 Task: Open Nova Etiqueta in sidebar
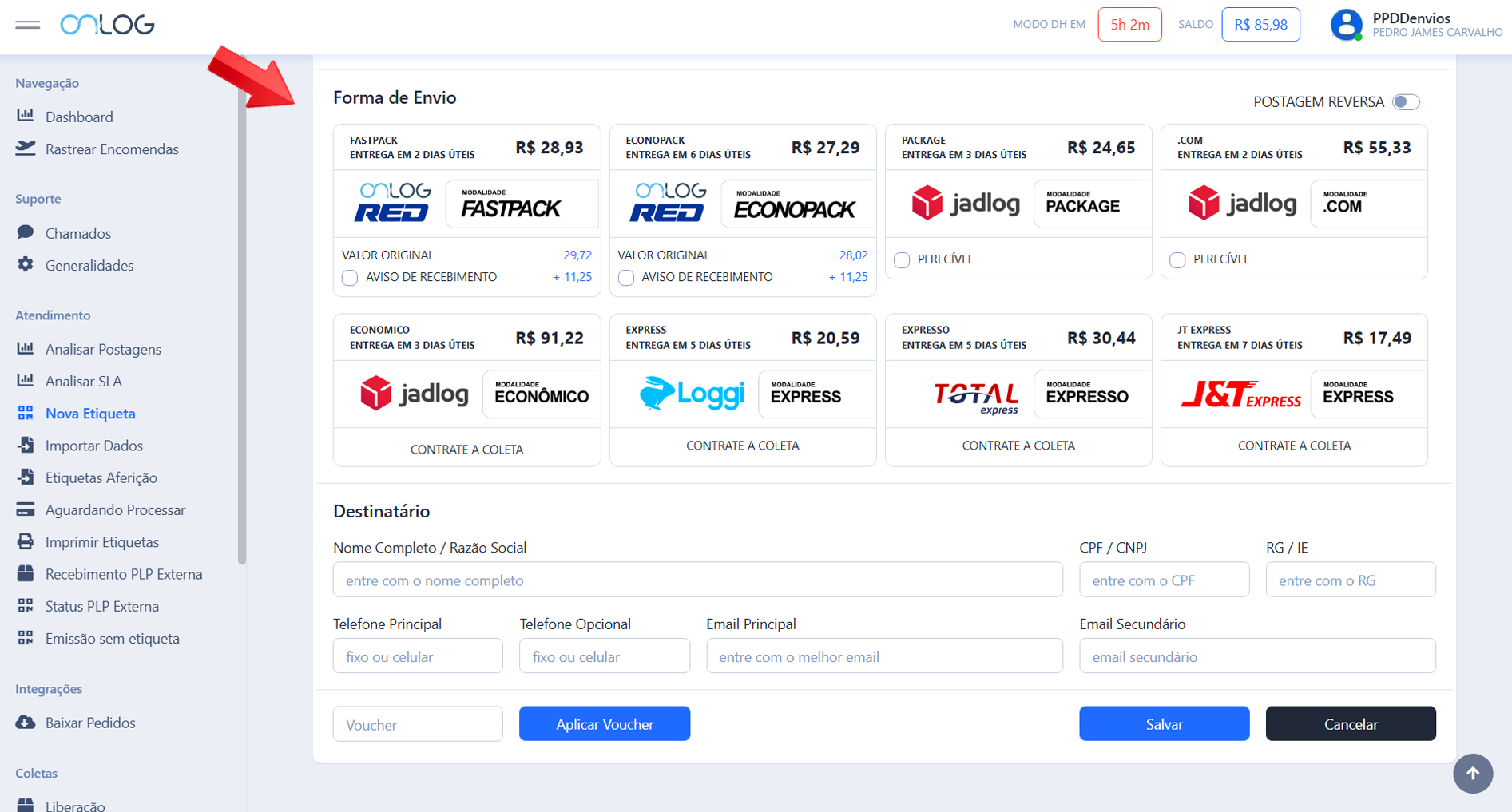tap(90, 413)
